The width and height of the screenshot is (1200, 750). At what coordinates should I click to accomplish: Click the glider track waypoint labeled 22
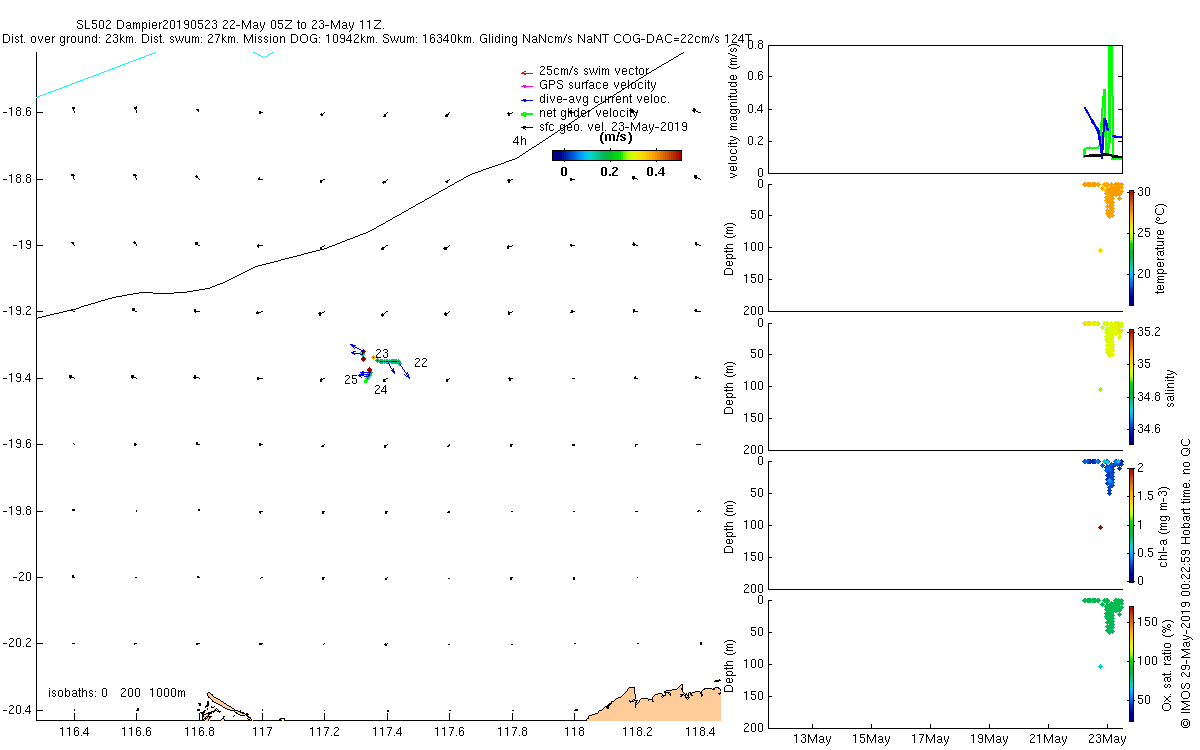(x=421, y=363)
